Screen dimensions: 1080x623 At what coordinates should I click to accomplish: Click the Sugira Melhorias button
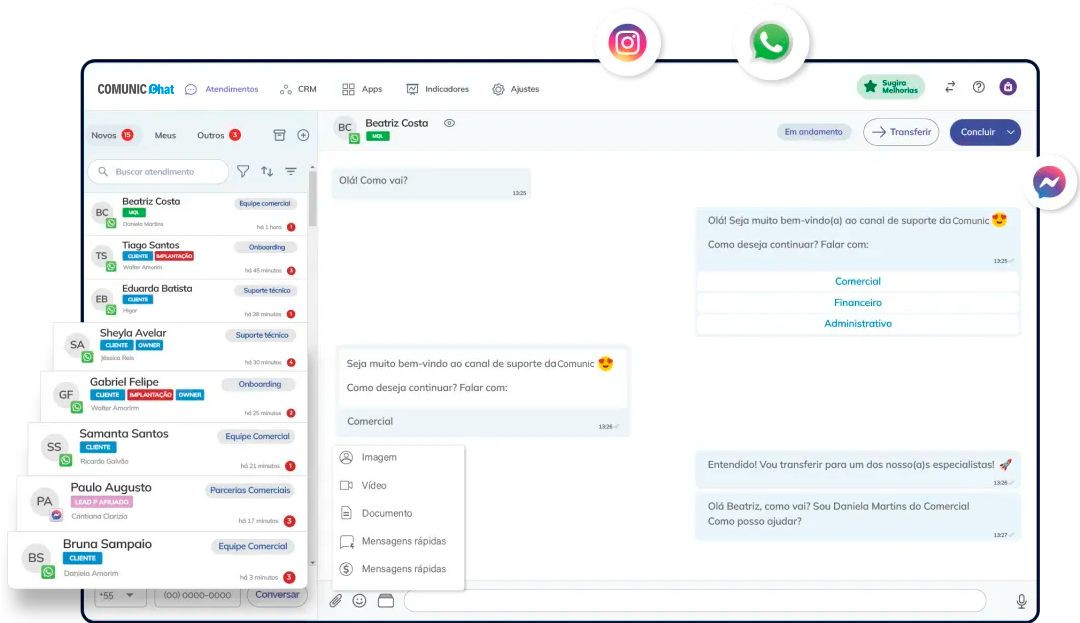(890, 88)
